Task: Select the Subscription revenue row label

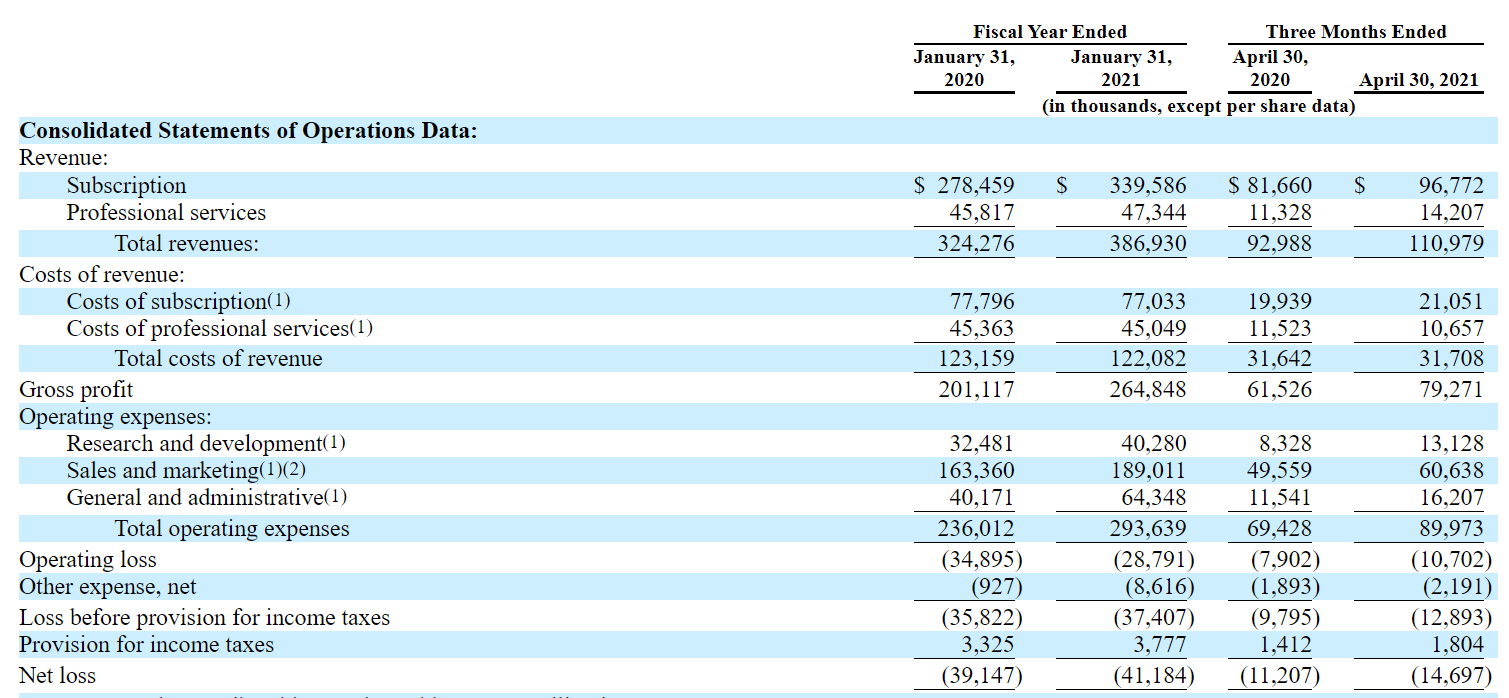Action: pos(127,185)
